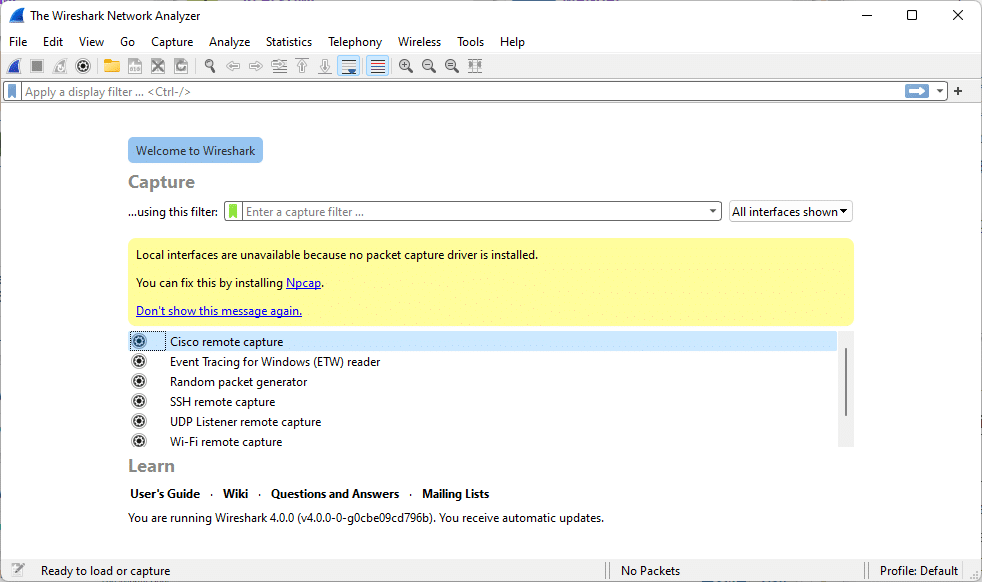Reload the capture file icon

click(x=181, y=65)
